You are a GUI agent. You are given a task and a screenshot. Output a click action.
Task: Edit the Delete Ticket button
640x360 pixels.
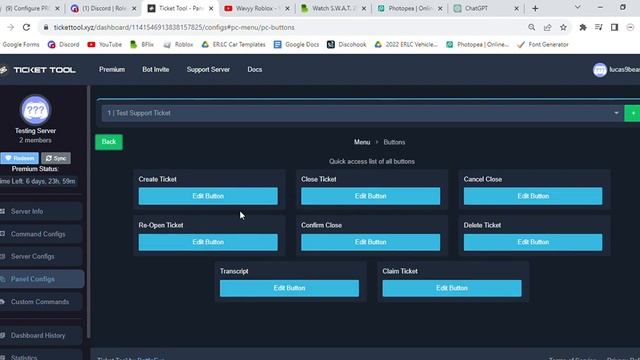[x=533, y=242]
